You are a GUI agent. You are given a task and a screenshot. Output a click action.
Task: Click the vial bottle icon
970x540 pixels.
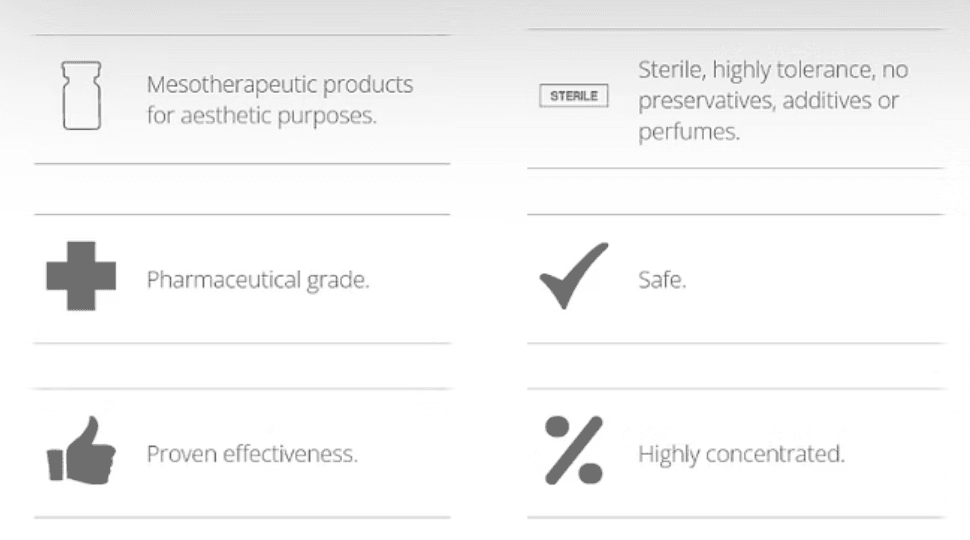point(81,96)
